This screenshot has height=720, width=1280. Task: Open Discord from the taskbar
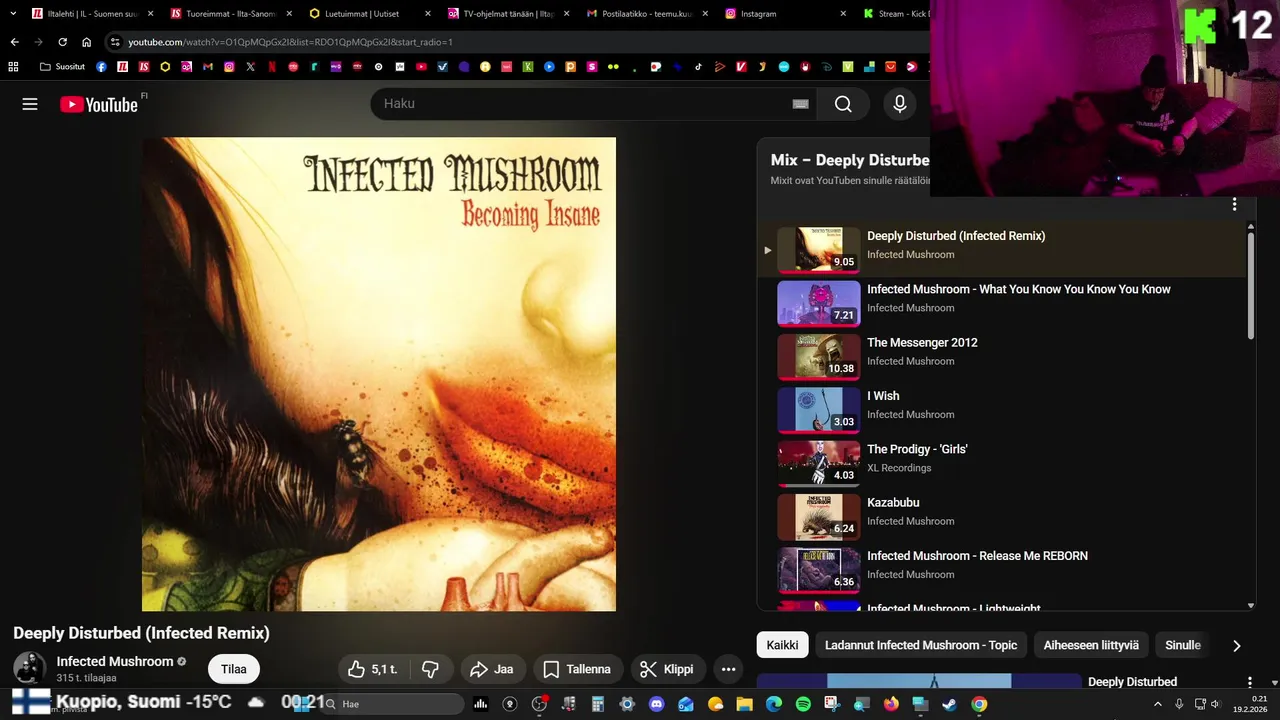point(656,704)
